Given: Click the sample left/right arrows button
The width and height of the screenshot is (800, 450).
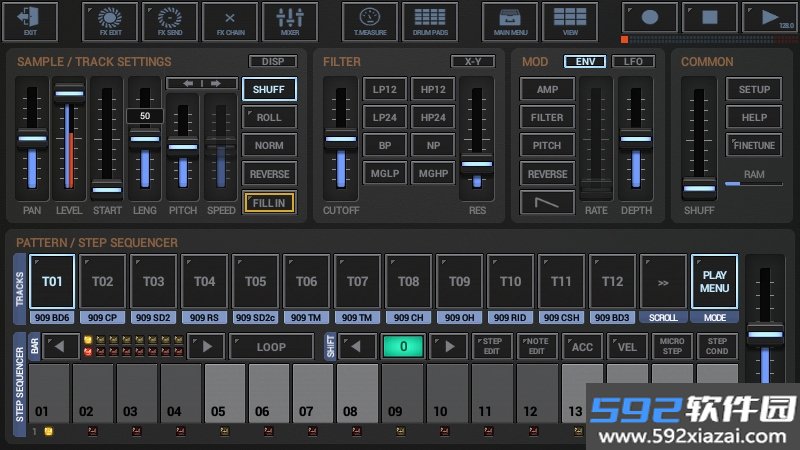Looking at the screenshot, I should [x=202, y=83].
